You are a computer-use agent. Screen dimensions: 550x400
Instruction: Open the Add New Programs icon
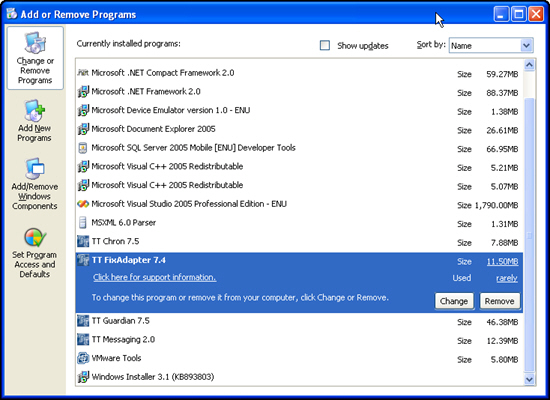coord(34,110)
